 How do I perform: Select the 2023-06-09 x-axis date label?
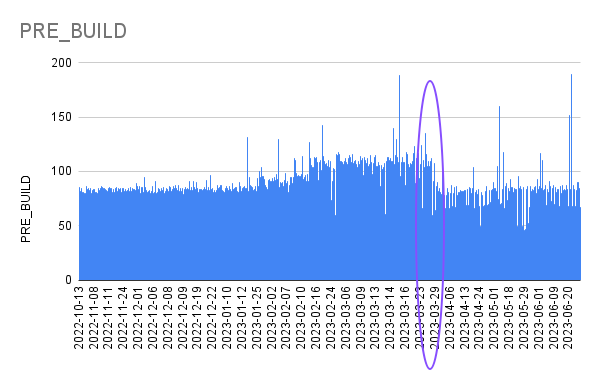(554, 318)
